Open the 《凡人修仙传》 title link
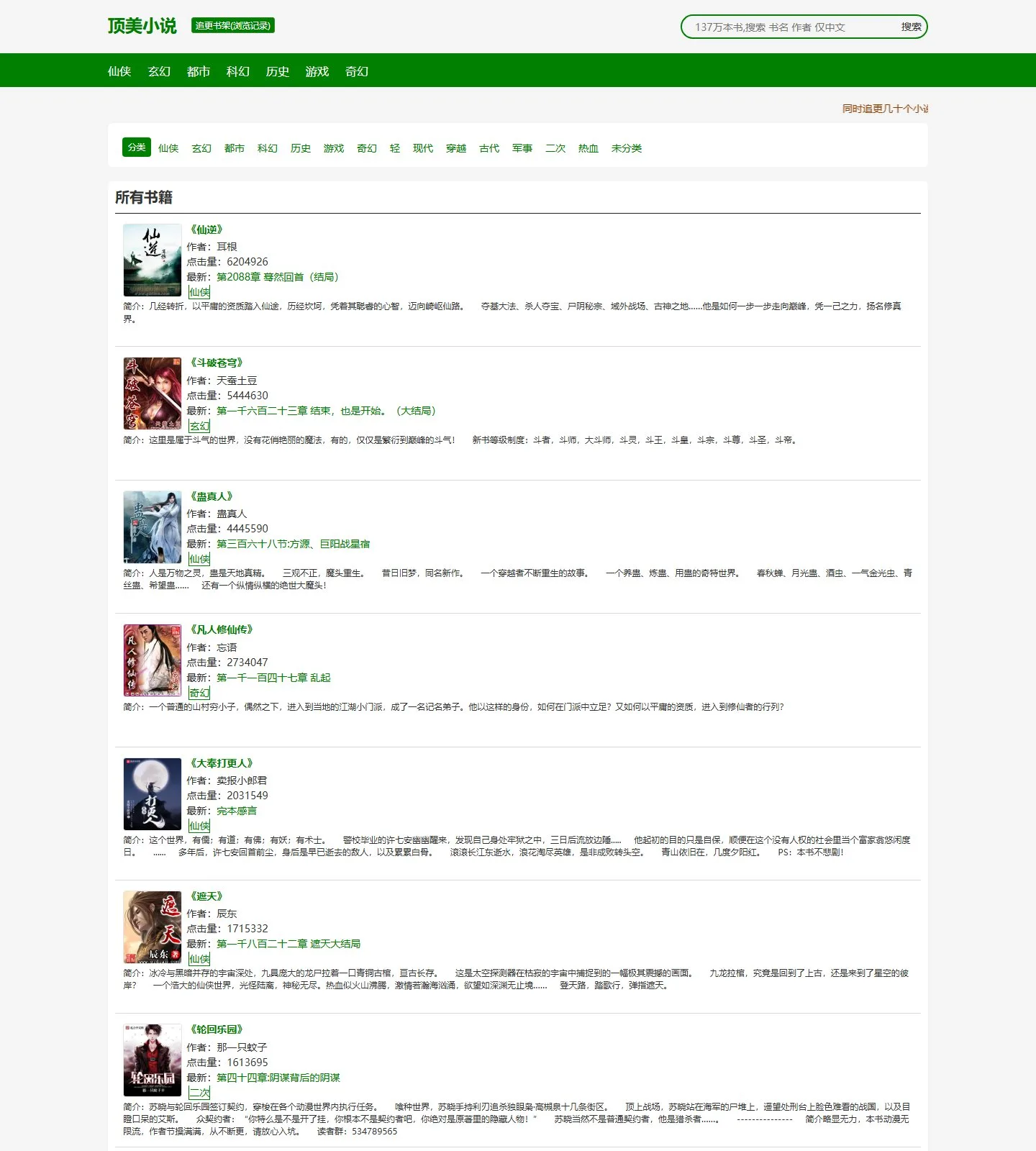1036x1151 pixels. 222,629
